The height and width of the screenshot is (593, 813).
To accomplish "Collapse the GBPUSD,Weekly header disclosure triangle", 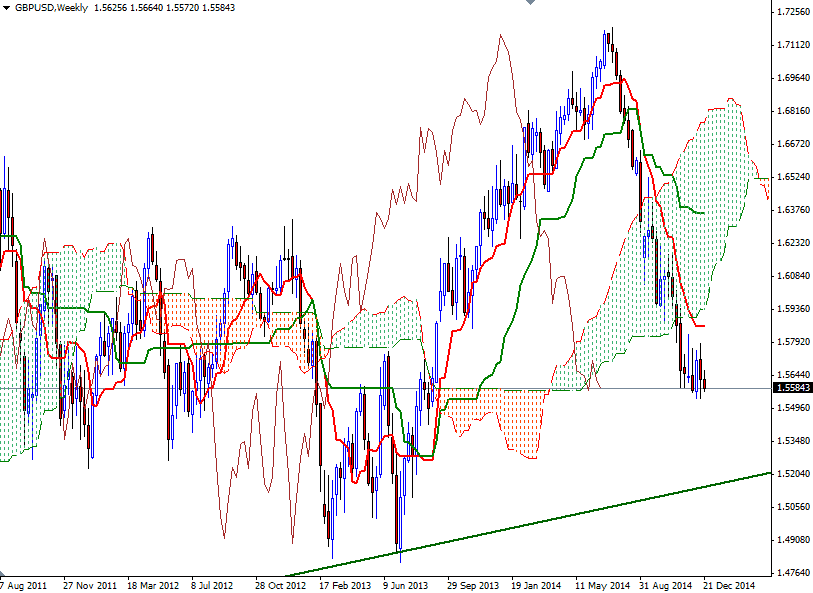I will pyautogui.click(x=8, y=7).
